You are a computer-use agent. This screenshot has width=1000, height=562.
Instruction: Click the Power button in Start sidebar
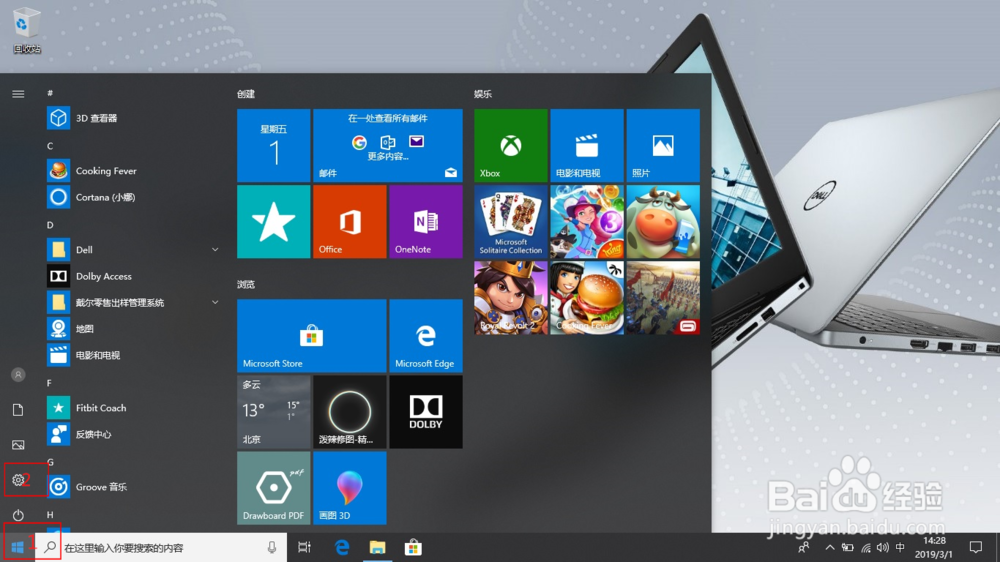pyautogui.click(x=18, y=515)
